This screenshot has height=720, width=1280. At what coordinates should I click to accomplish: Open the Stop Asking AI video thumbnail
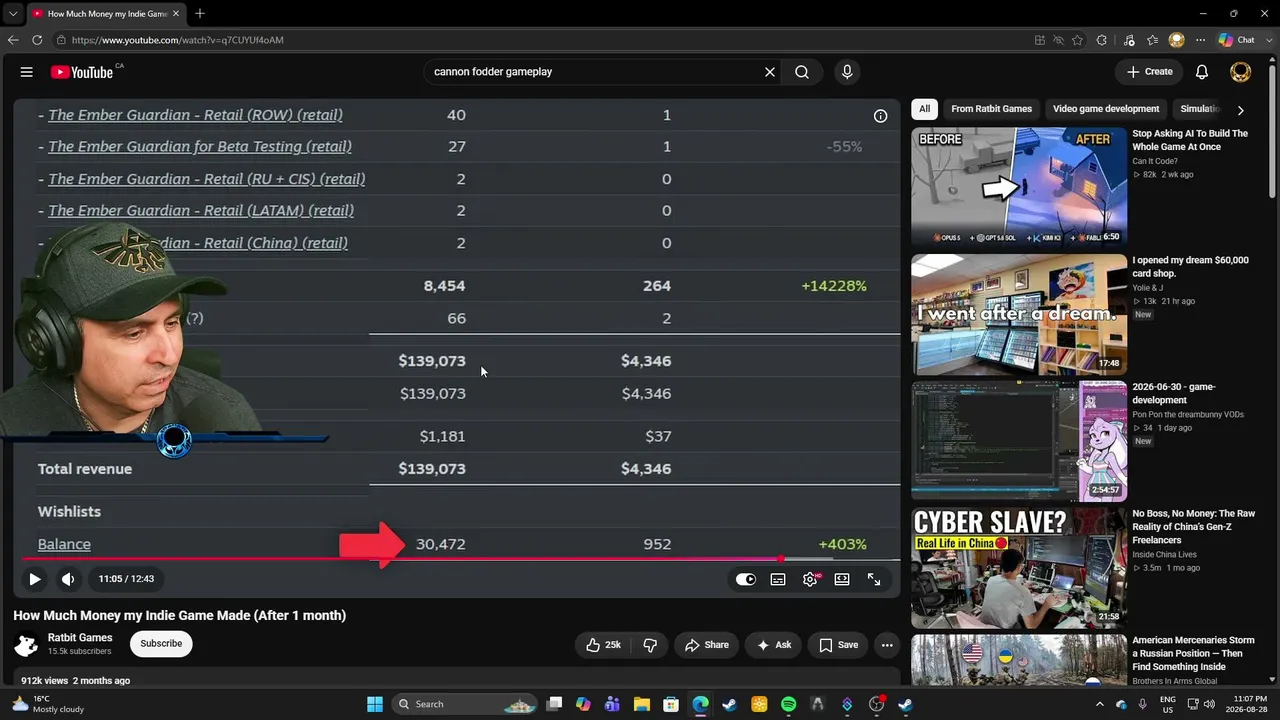[x=1019, y=187]
